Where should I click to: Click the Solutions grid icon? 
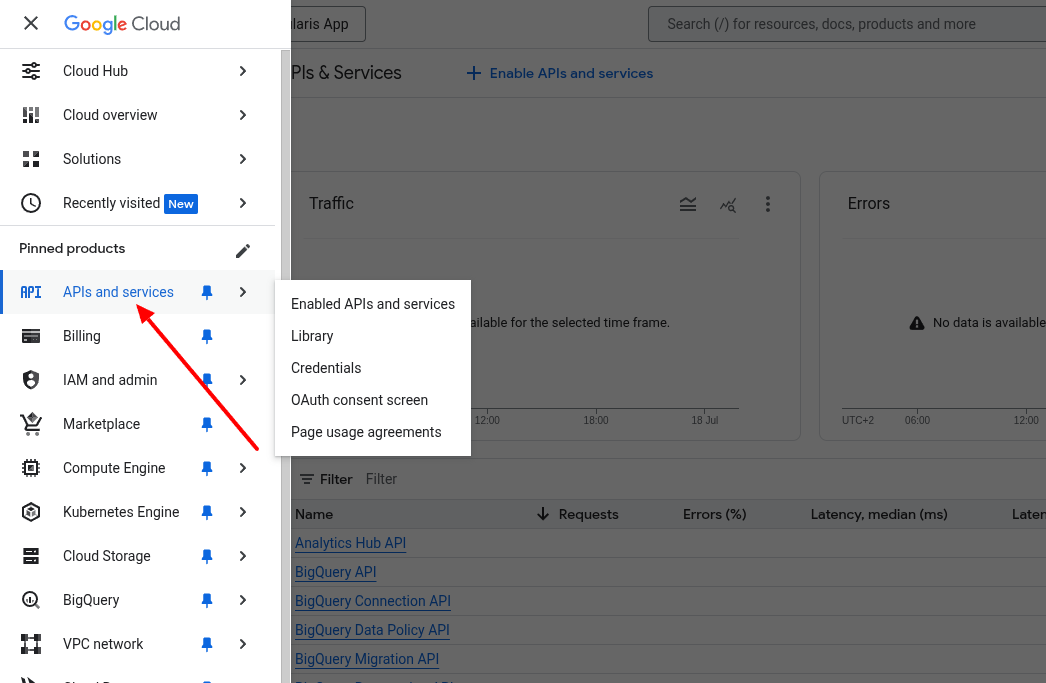31,159
